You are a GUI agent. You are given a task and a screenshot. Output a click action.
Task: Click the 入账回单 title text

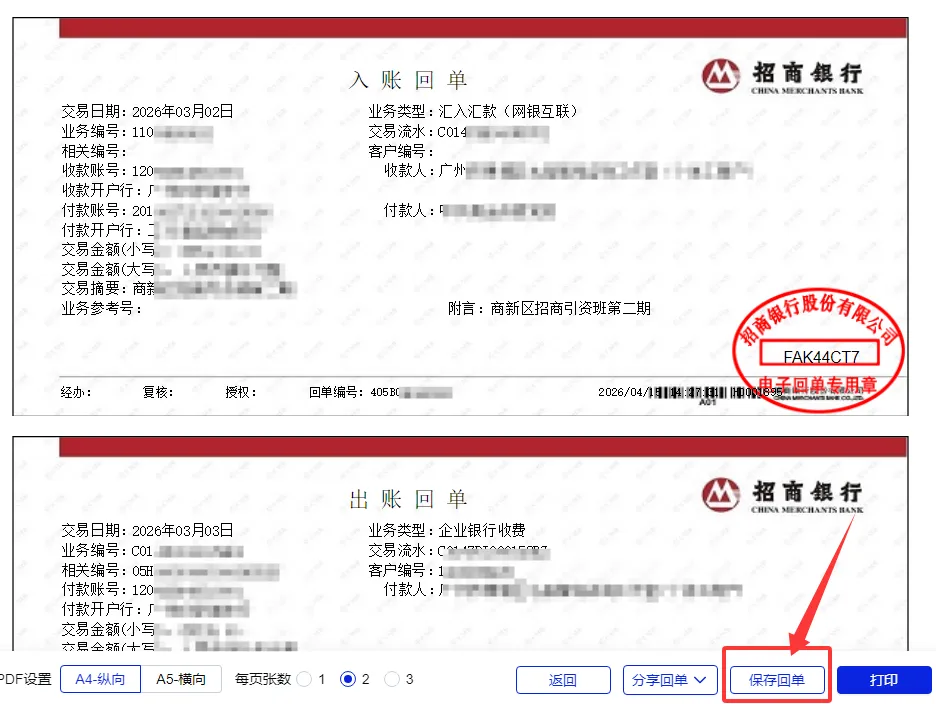coord(408,80)
